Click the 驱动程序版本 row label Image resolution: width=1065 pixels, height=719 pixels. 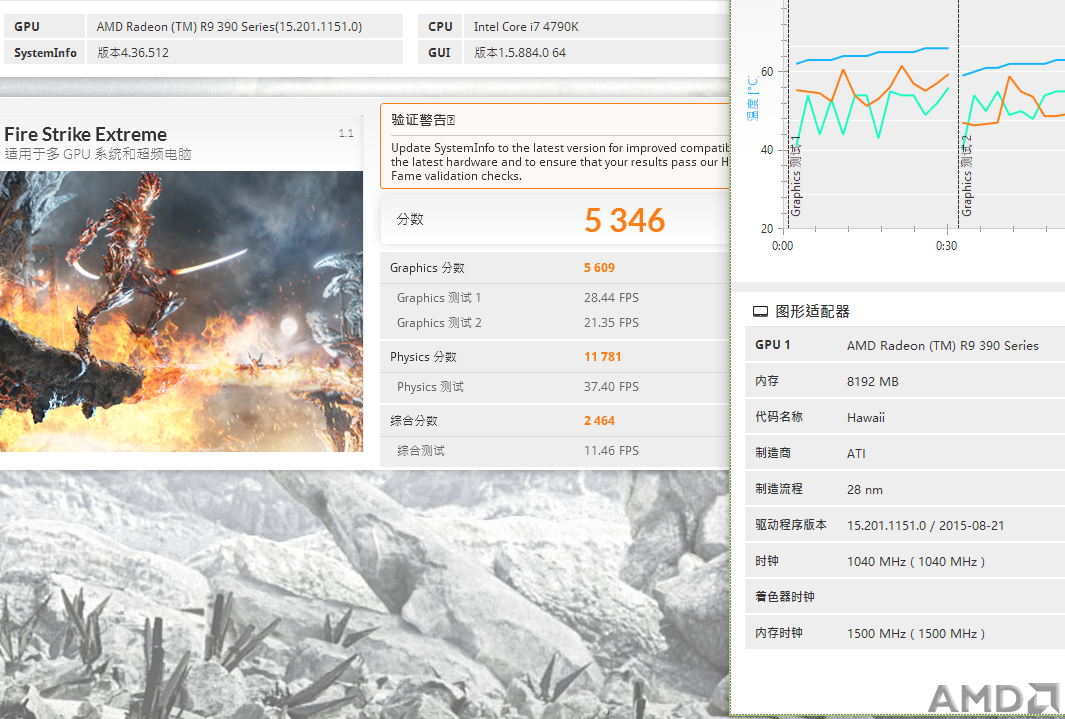click(x=791, y=525)
